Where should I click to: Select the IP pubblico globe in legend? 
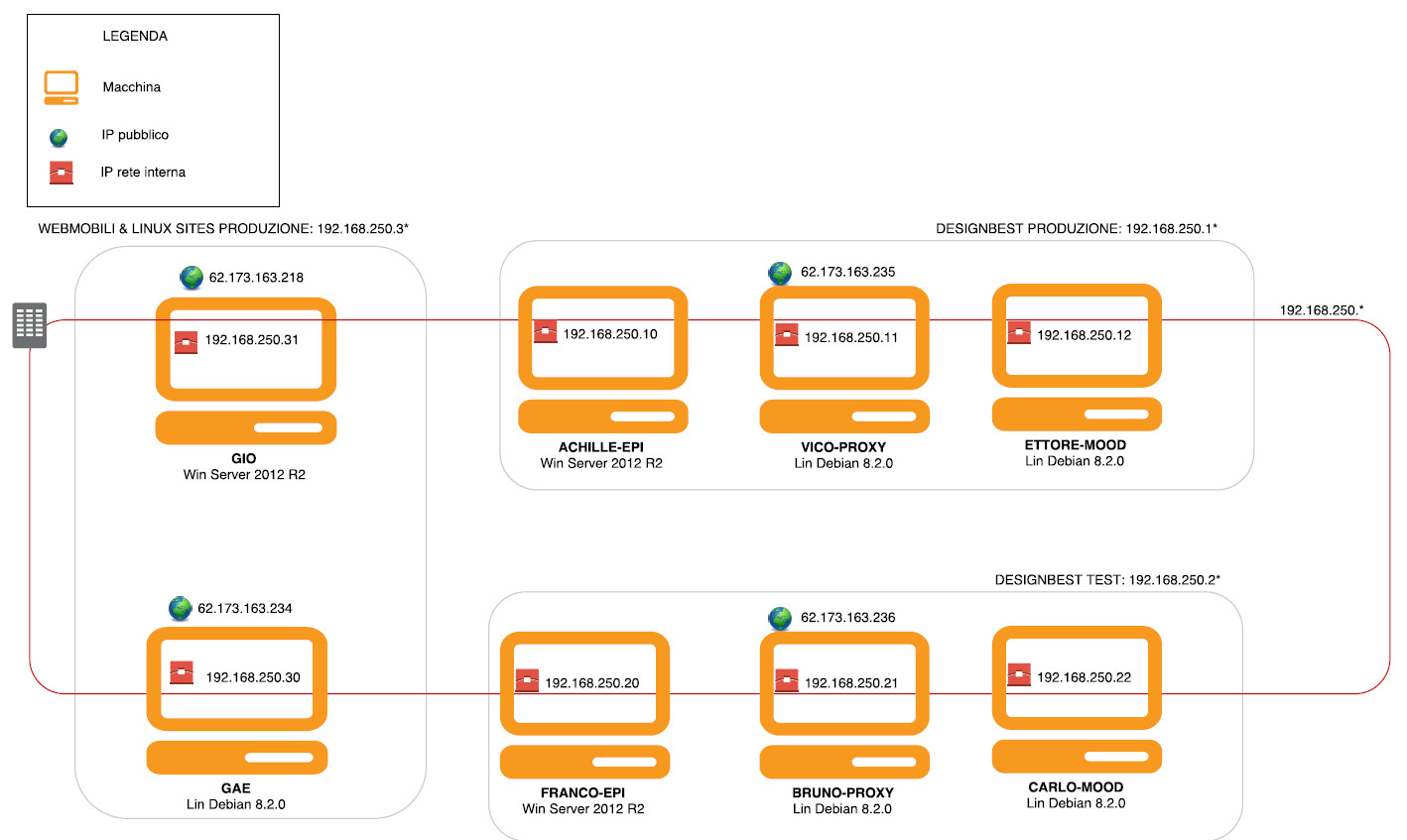59,137
